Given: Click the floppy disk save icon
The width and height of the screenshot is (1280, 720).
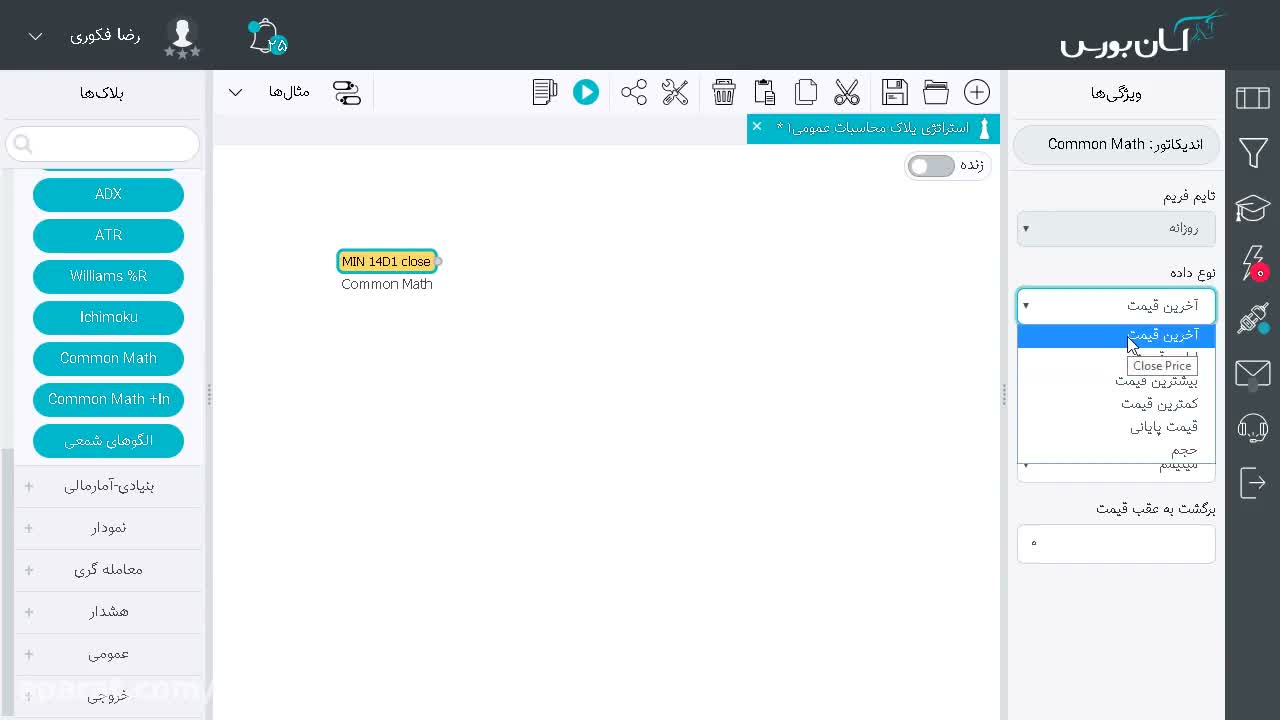Looking at the screenshot, I should [x=895, y=93].
